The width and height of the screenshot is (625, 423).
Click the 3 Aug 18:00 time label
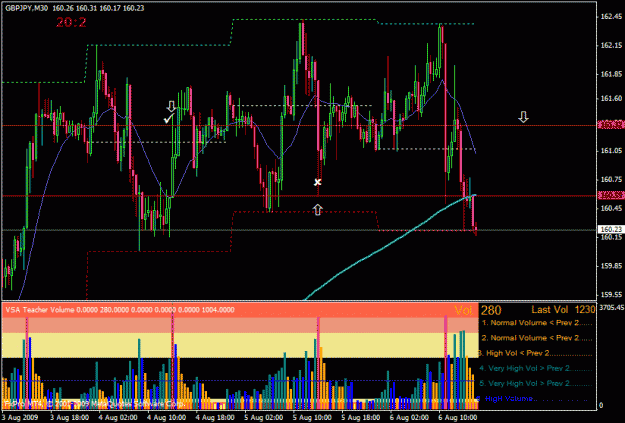pyautogui.click(x=69, y=417)
